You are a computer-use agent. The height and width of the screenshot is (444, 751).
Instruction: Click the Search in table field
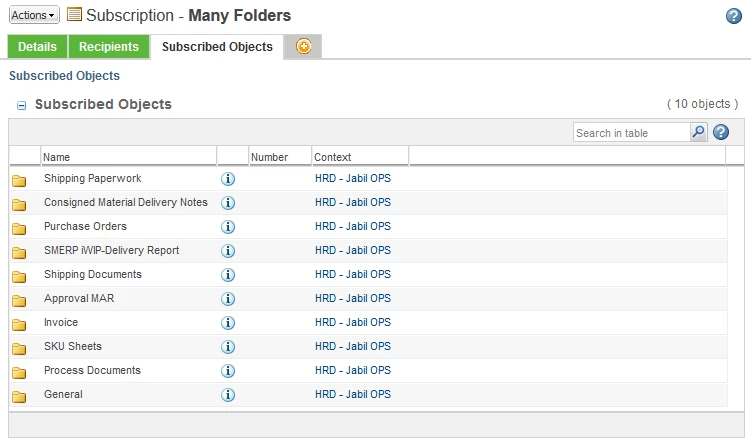pyautogui.click(x=631, y=133)
